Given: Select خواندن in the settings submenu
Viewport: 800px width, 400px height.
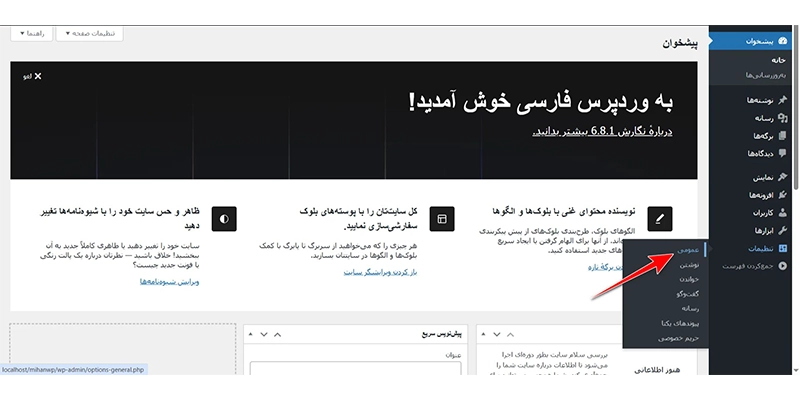Looking at the screenshot, I should pyautogui.click(x=689, y=279).
